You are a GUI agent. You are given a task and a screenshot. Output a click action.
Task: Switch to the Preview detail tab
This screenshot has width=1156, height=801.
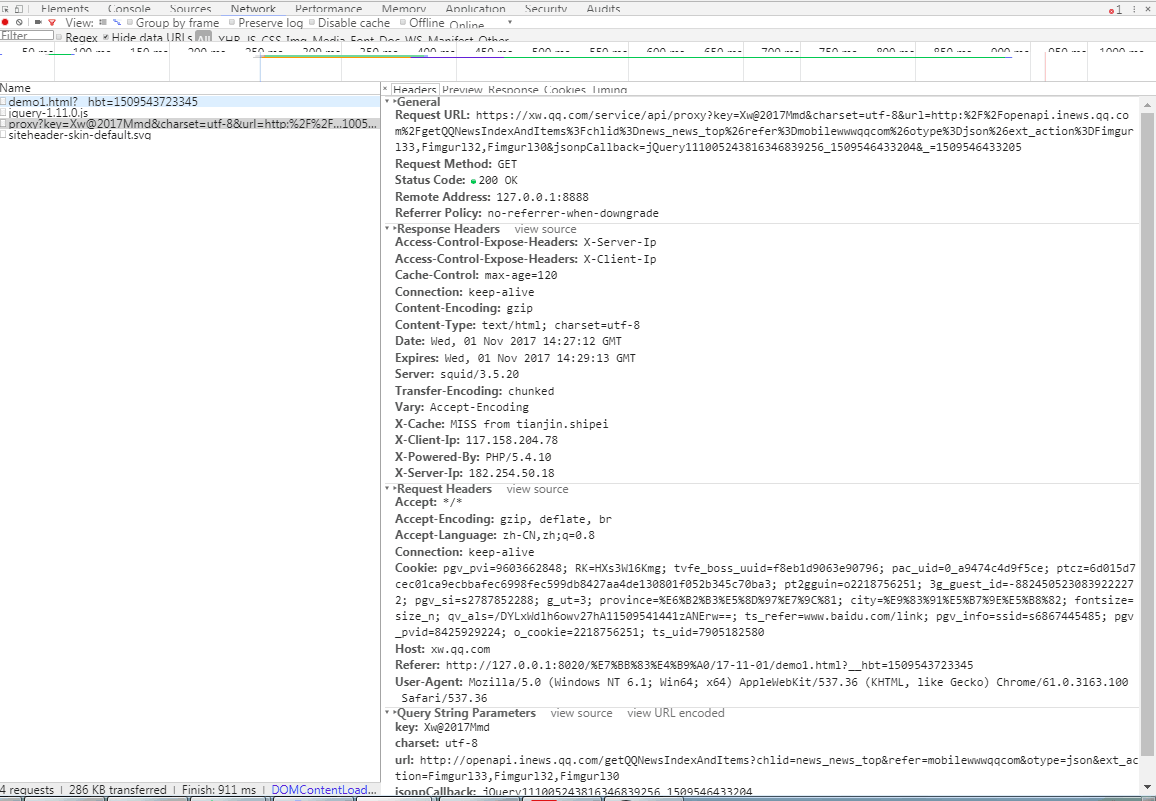[x=462, y=89]
